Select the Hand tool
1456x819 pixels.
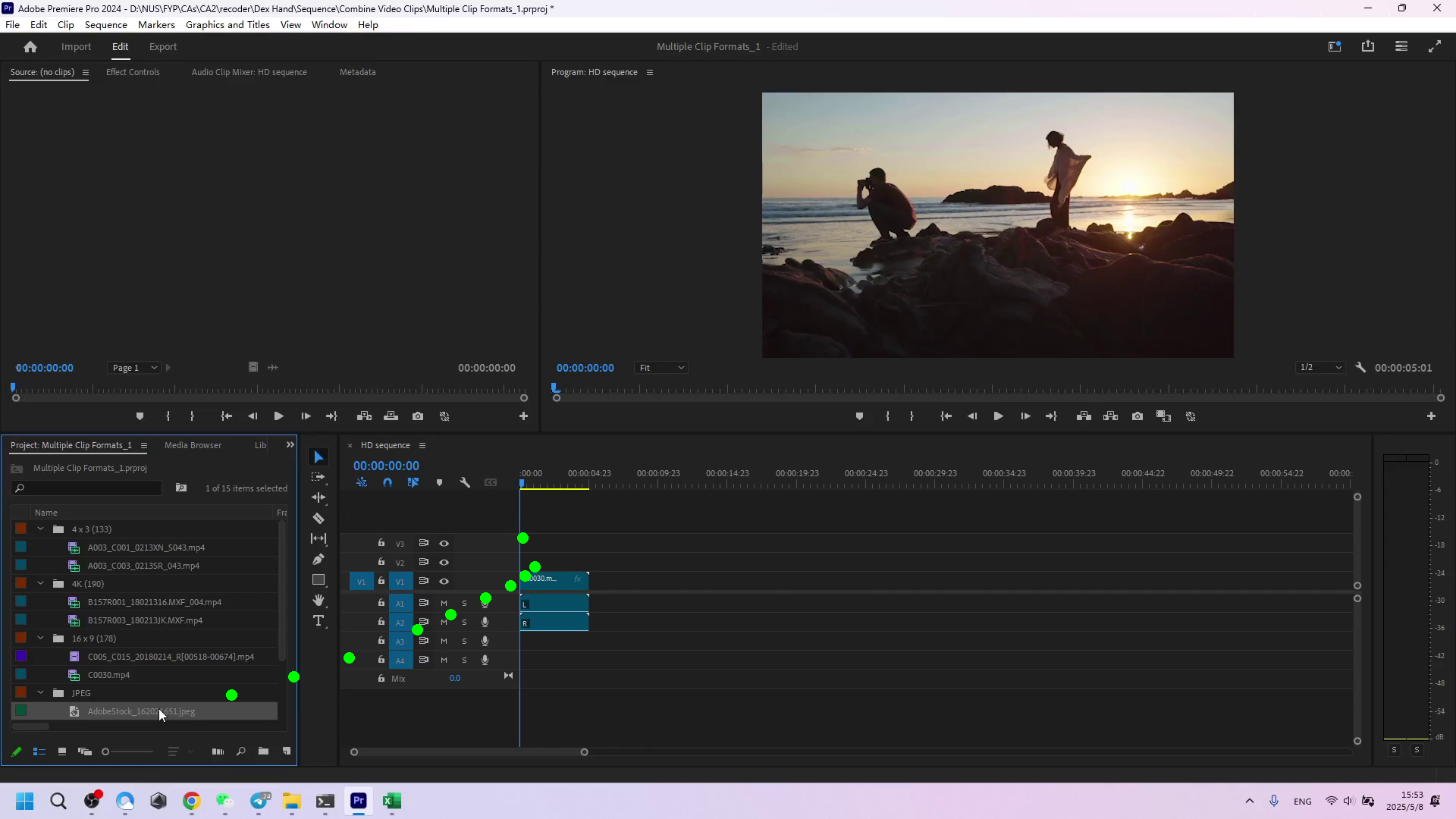(x=318, y=600)
